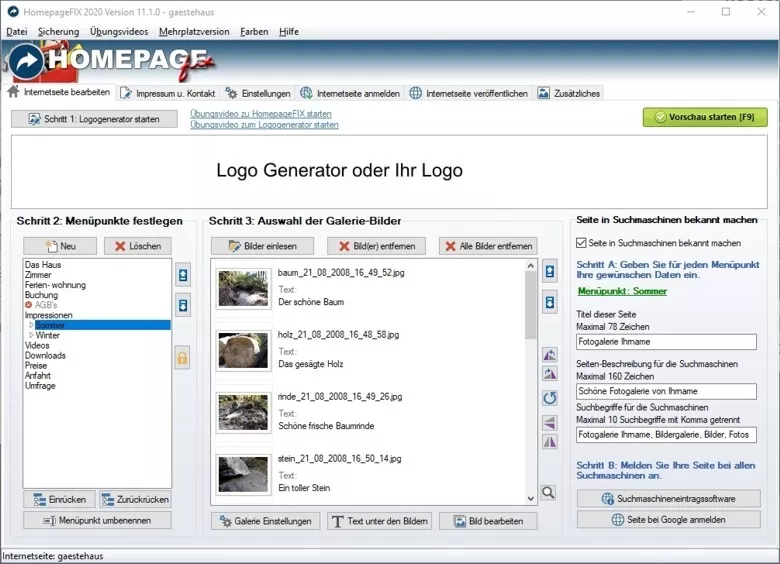The height and width of the screenshot is (564, 780).
Task: Open link Übungsvideo zu HomepageFIX starten
Action: coord(261,114)
